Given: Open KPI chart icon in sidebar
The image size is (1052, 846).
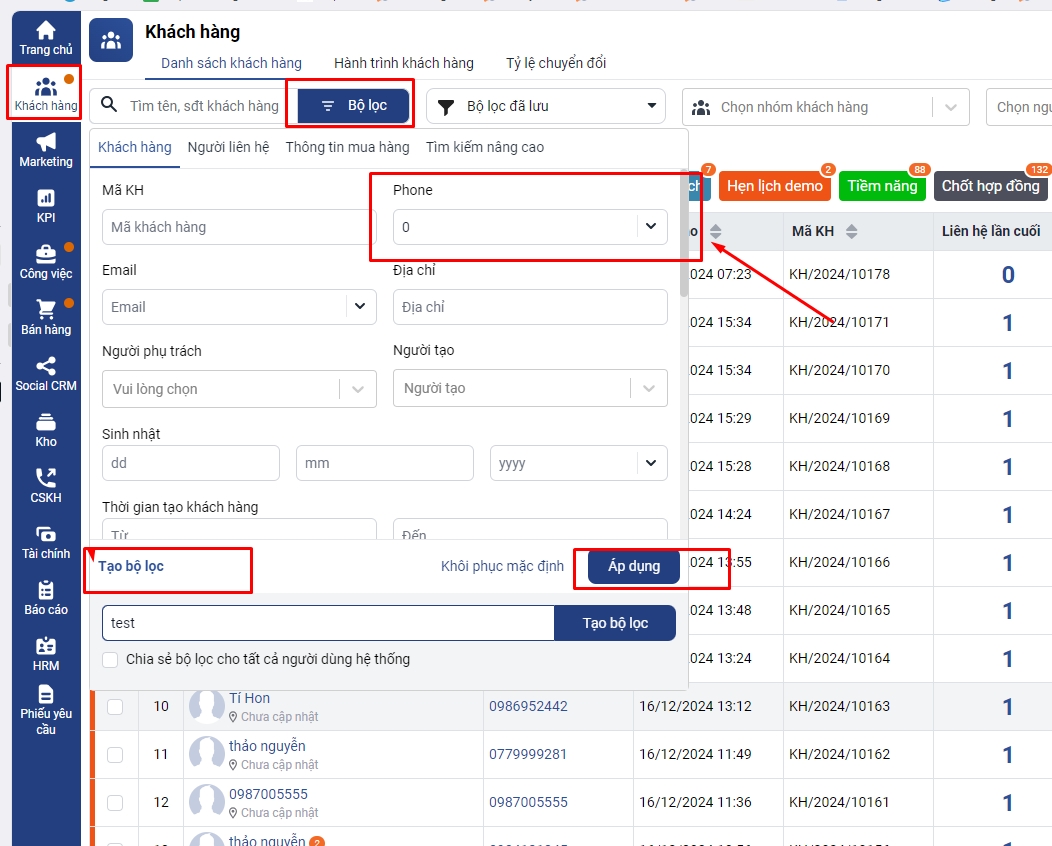Looking at the screenshot, I should coord(46,199).
